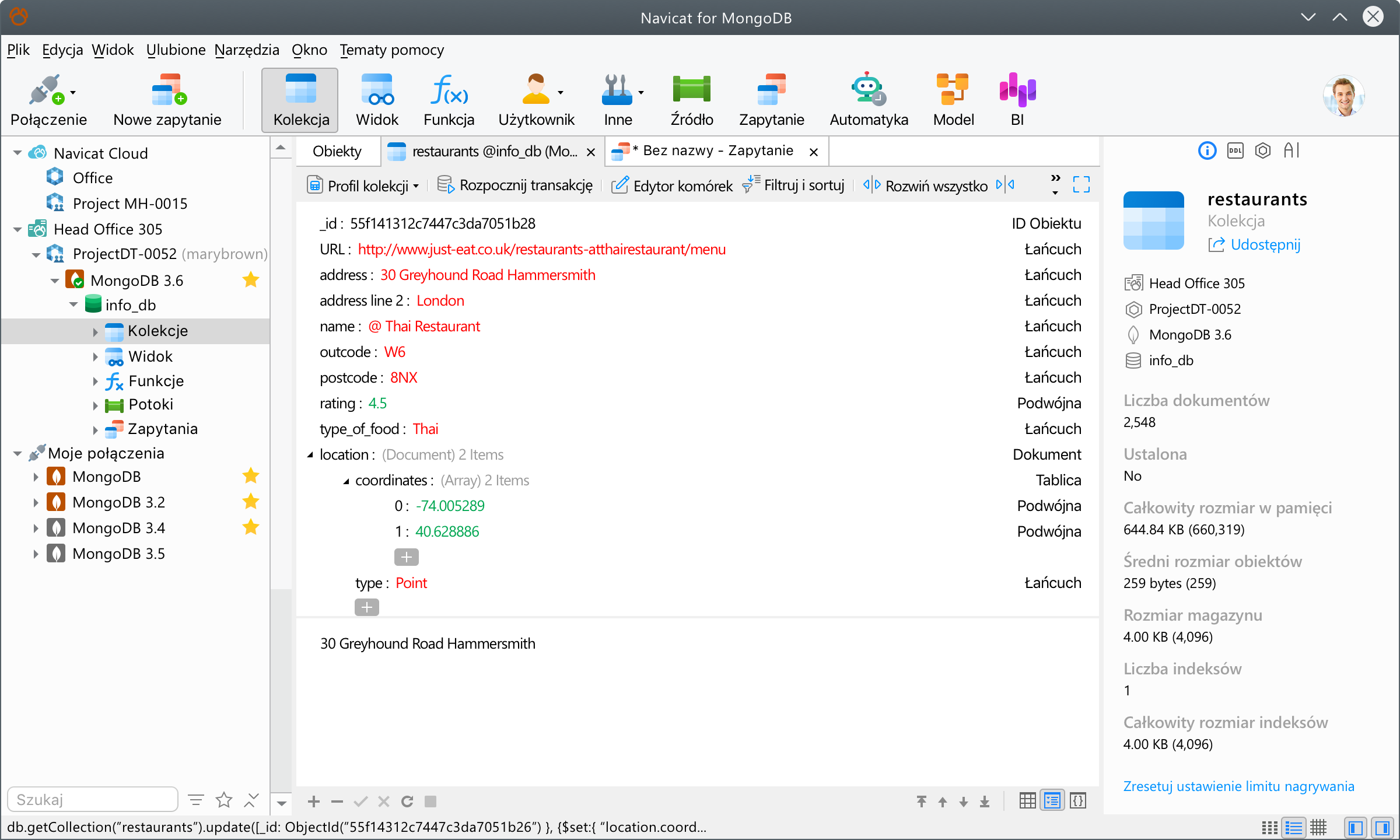Switch object list to detail view
Image resolution: width=1400 pixels, height=840 pixels.
(1294, 827)
